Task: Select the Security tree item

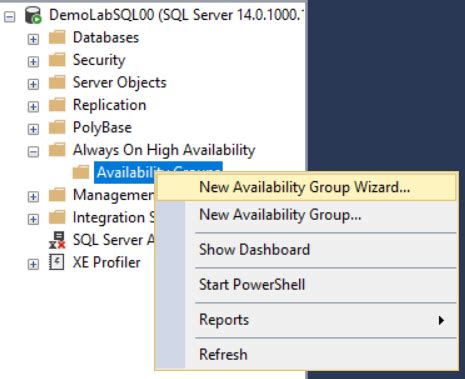Action: click(x=99, y=60)
